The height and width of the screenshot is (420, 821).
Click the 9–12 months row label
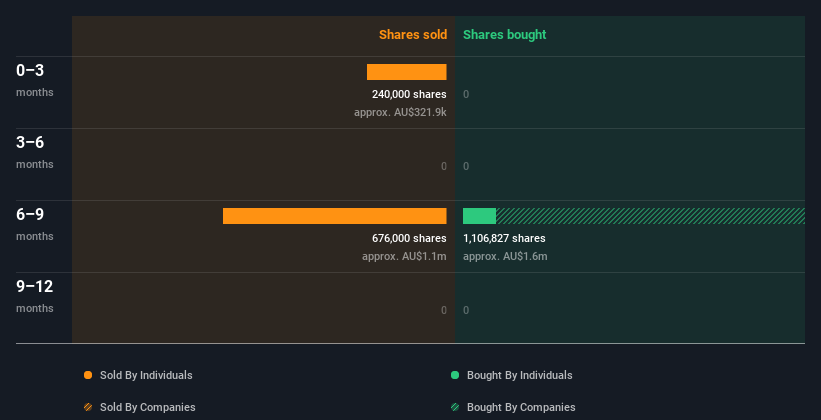tap(35, 296)
